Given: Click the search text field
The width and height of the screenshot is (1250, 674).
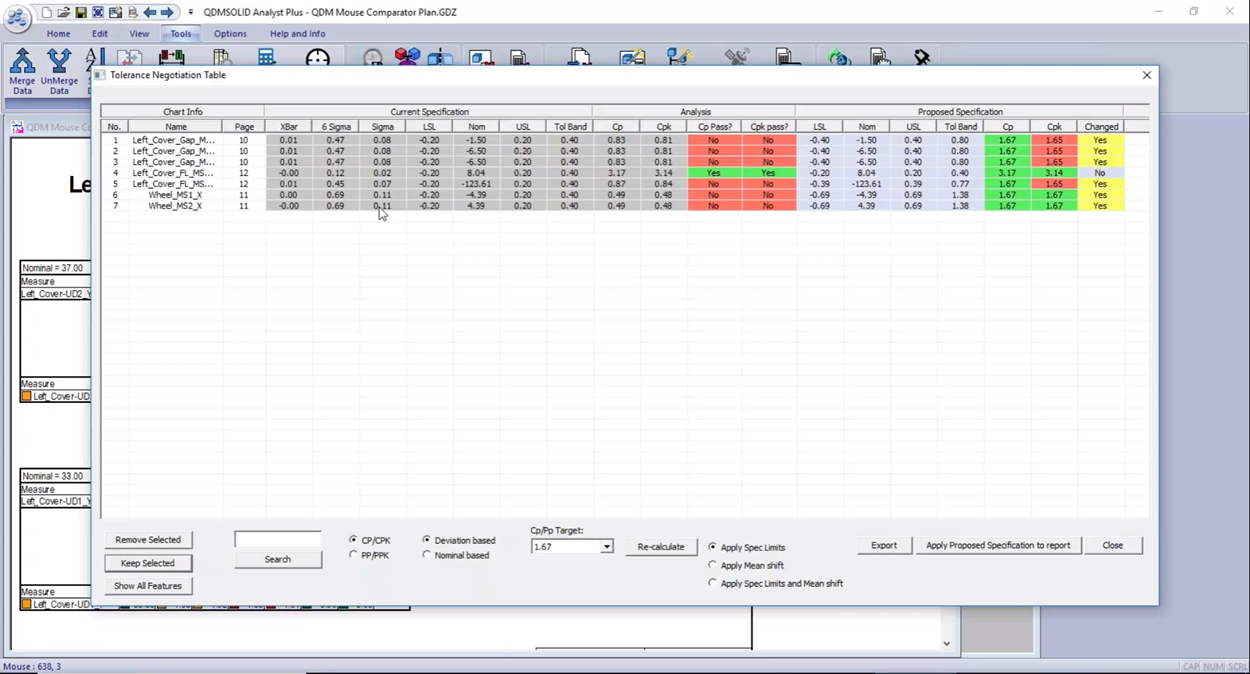Looking at the screenshot, I should point(278,540).
